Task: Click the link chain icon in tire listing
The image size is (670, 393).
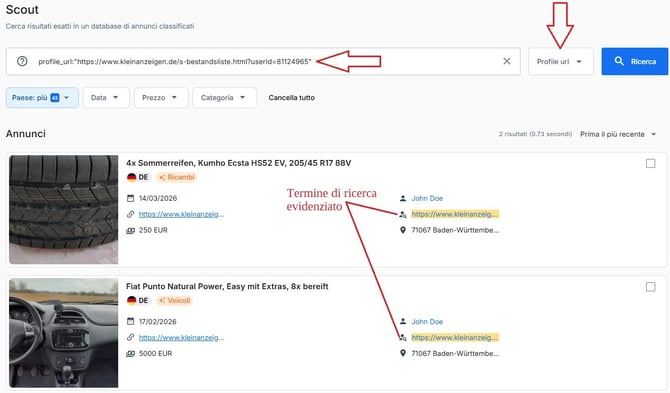Action: pyautogui.click(x=130, y=214)
